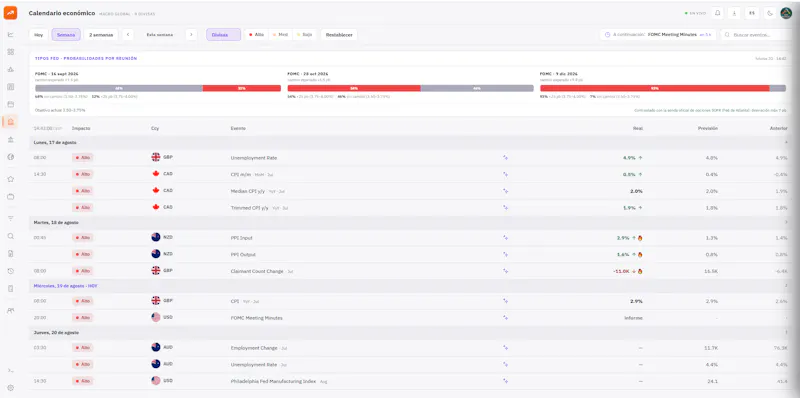Open the filter funnel sidebar icon
Image resolution: width=800 pixels, height=398 pixels.
click(x=10, y=218)
